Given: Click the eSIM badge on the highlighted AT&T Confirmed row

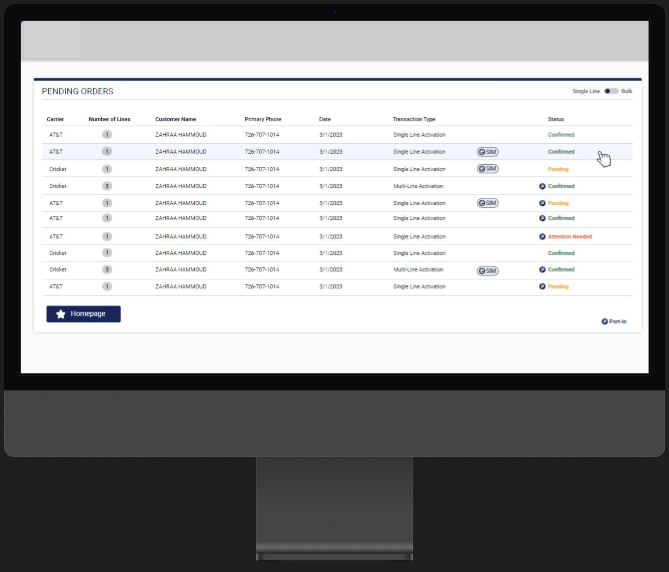Looking at the screenshot, I should 488,152.
